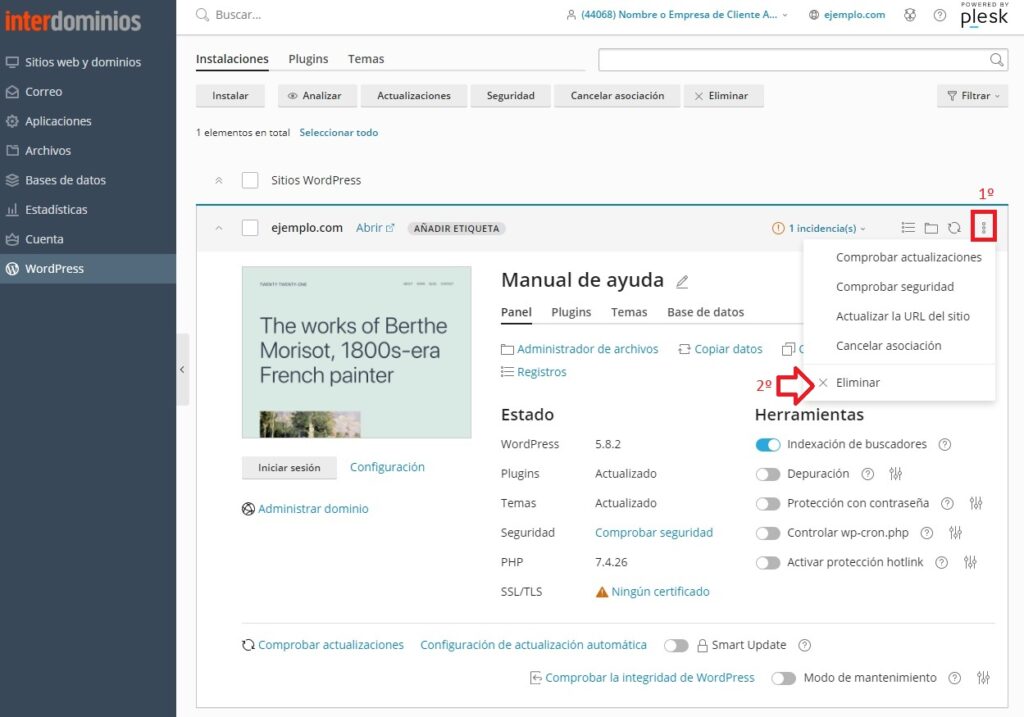
Task: Click the toolbar Cancelar asociación button
Action: tap(617, 95)
